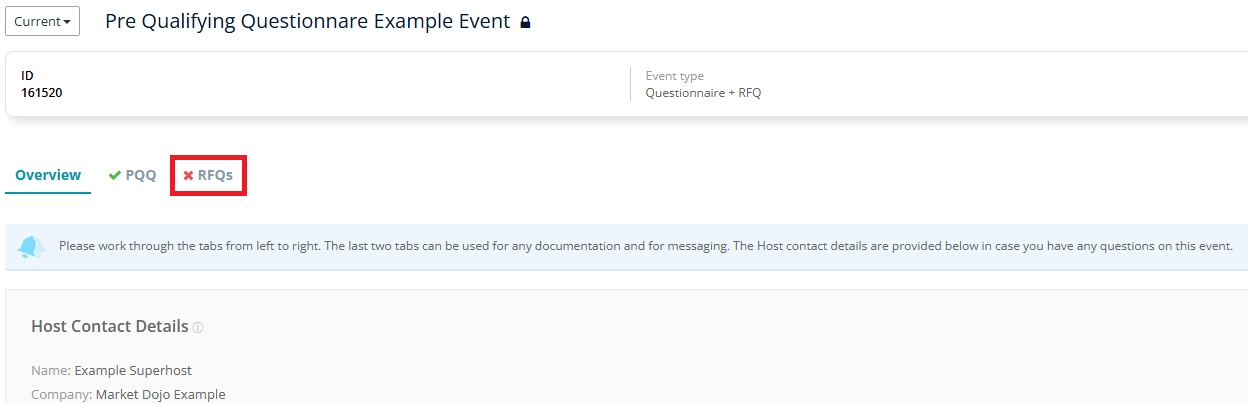The width and height of the screenshot is (1248, 403).
Task: Switch to the Overview tab
Action: (x=48, y=175)
